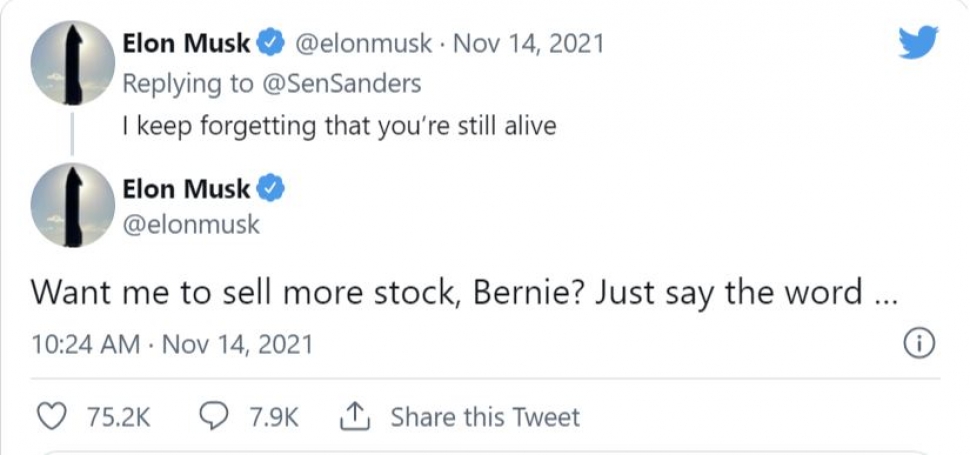Viewport: 970px width, 455px height.
Task: Open the tweet info circle icon
Action: [918, 345]
